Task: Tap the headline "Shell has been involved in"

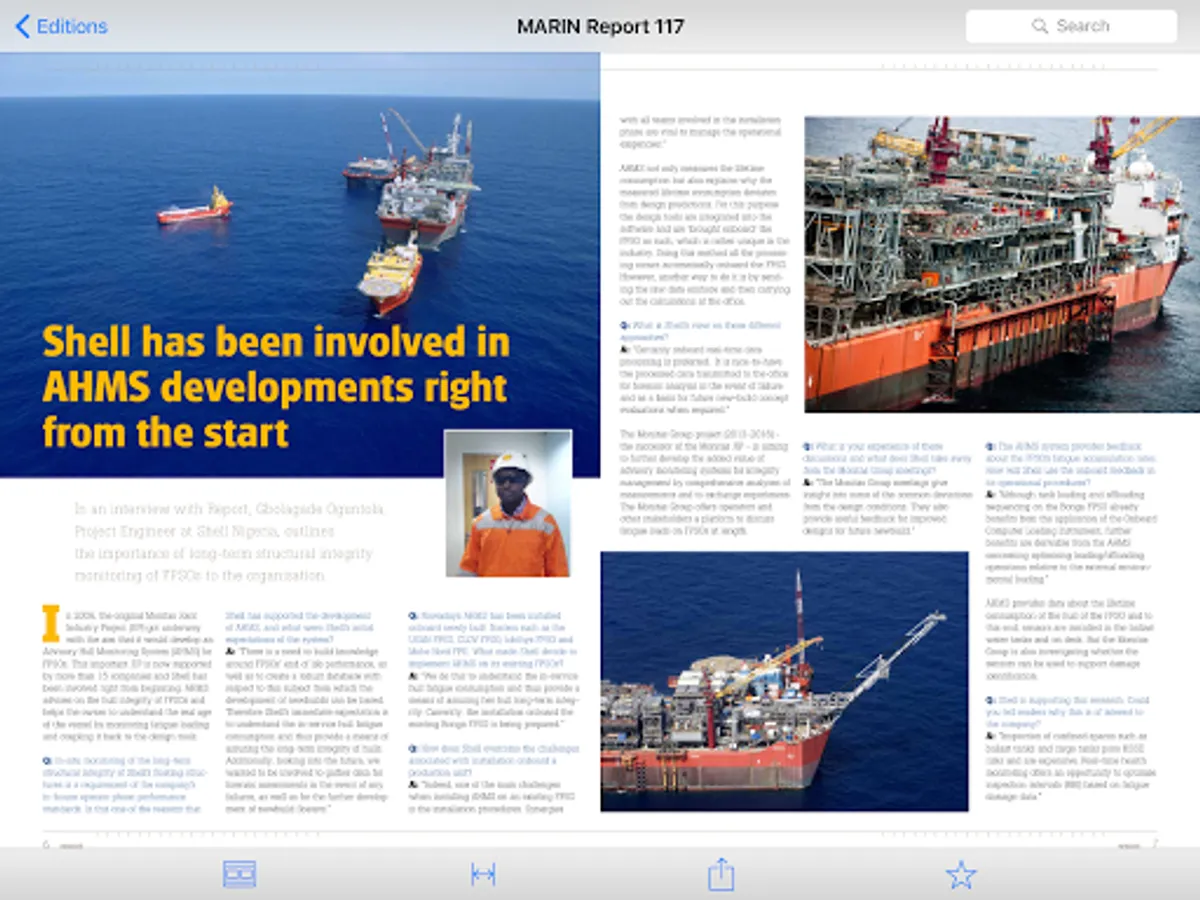Action: click(x=276, y=342)
